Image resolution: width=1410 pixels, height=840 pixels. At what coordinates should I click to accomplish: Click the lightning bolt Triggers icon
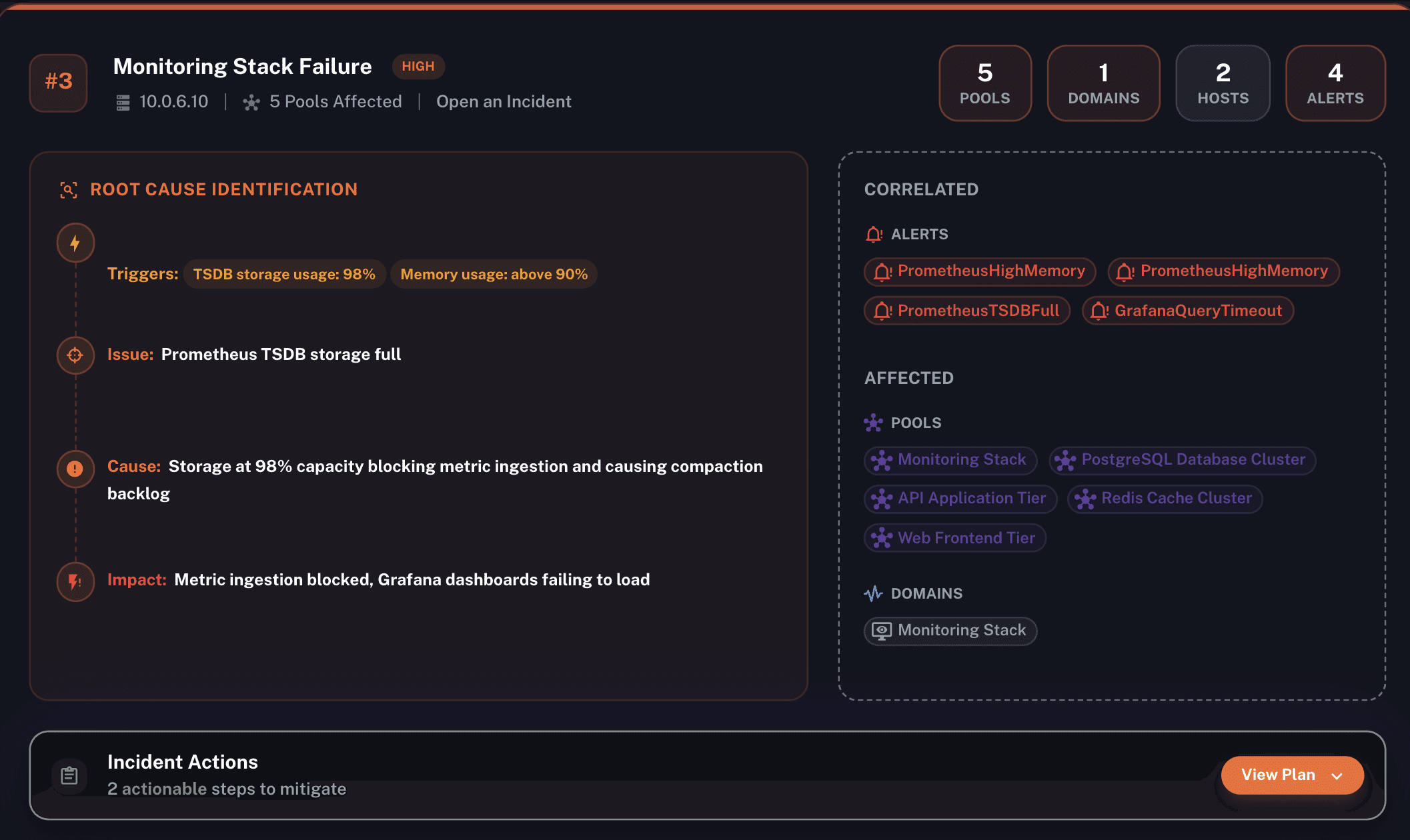(75, 243)
